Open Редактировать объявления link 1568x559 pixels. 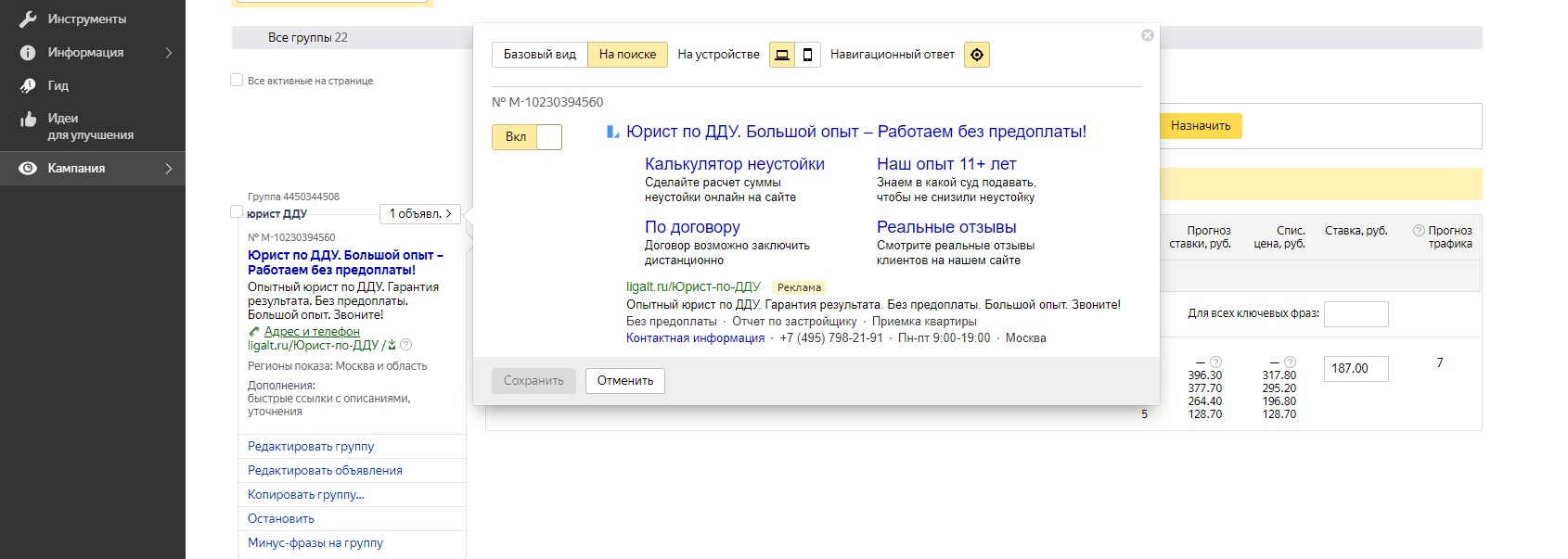(x=325, y=471)
